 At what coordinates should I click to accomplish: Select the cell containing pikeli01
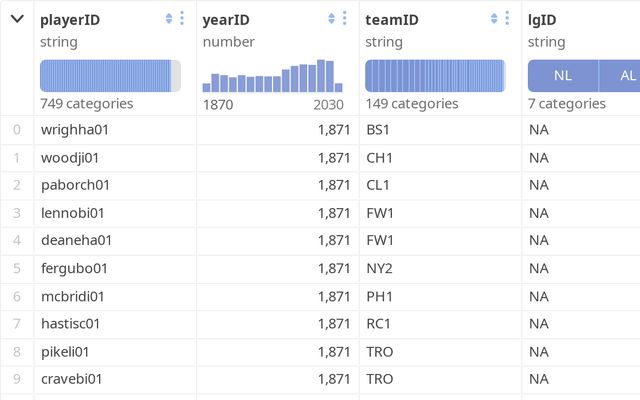(x=65, y=352)
